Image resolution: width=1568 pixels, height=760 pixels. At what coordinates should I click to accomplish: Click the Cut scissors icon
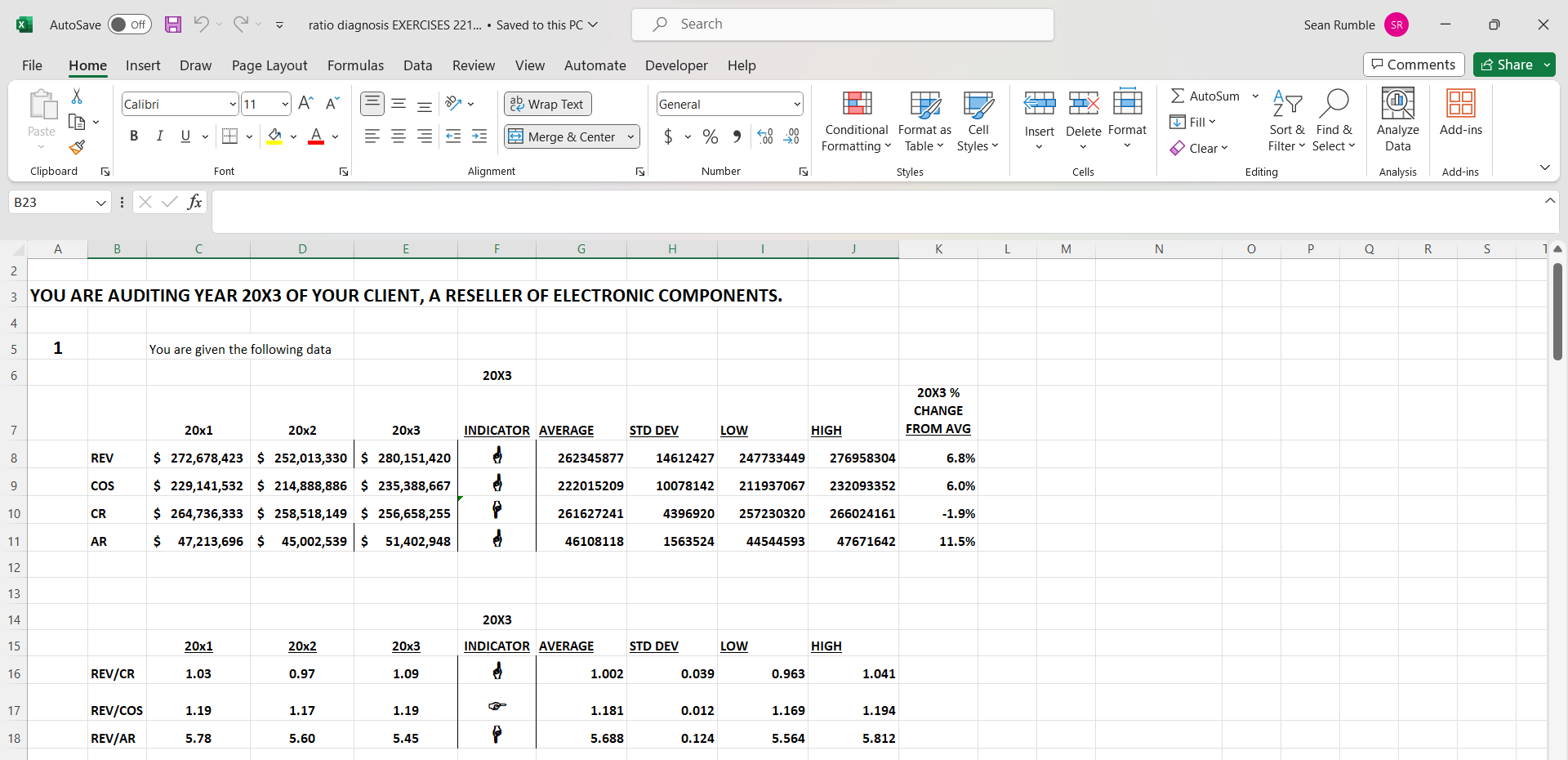pyautogui.click(x=77, y=96)
